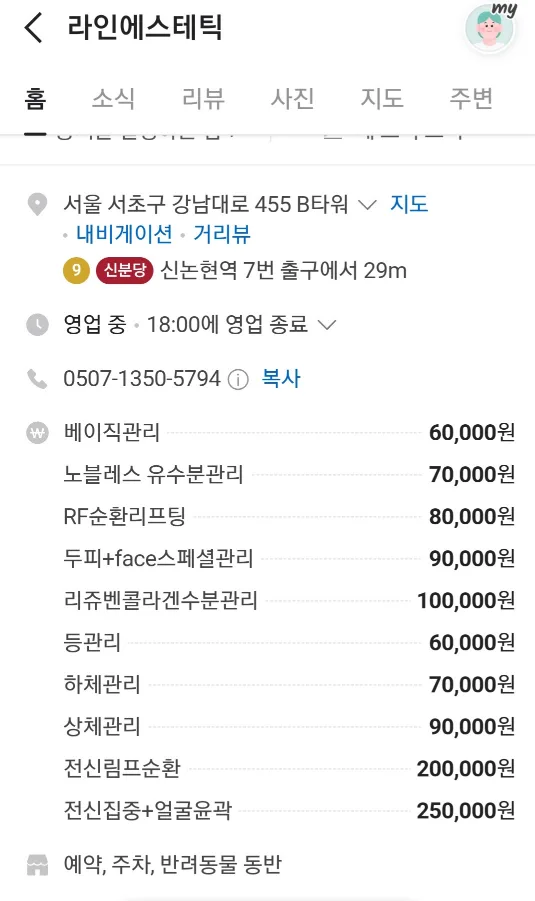
Task: Tap the clock business hours icon
Action: [37, 325]
